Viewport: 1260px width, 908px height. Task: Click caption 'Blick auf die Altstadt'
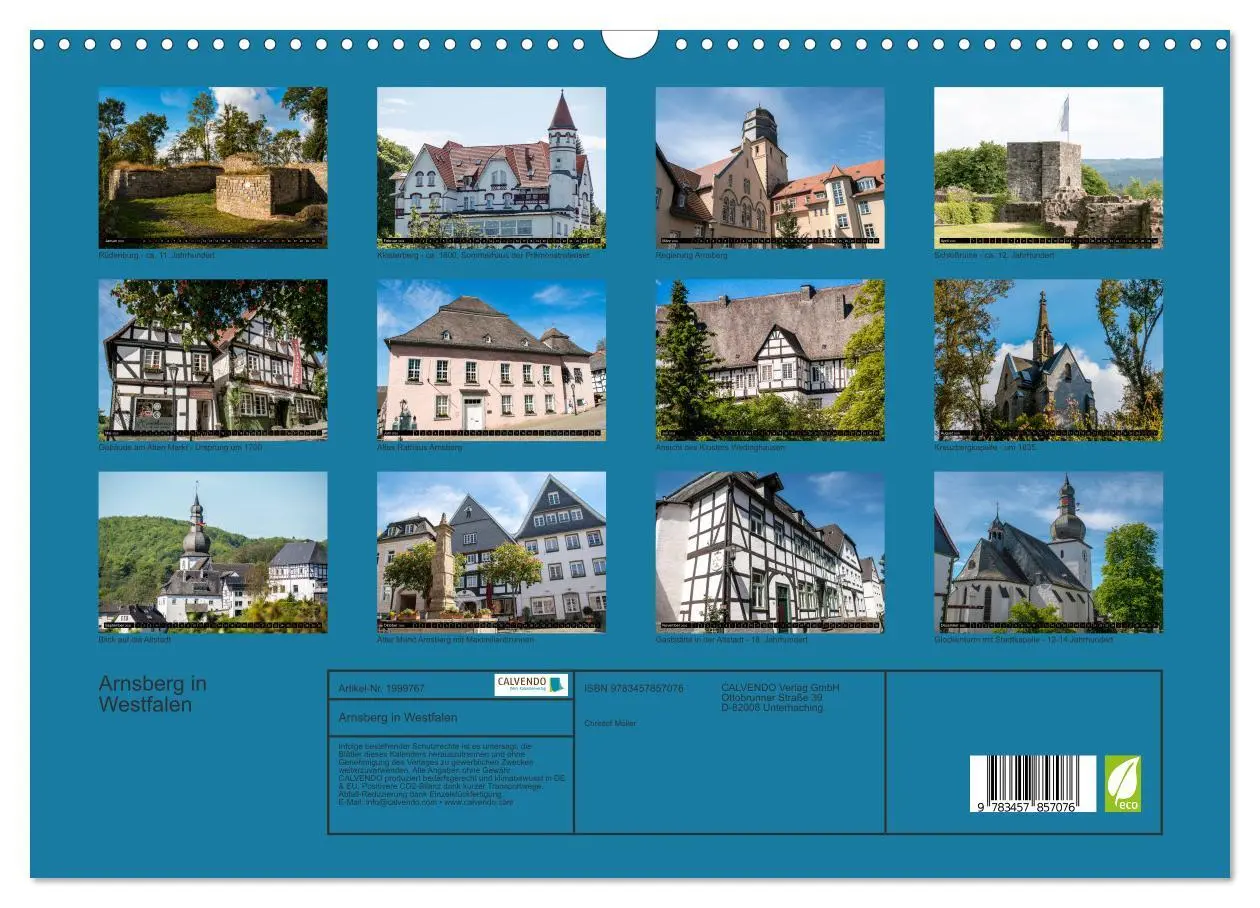tap(136, 640)
